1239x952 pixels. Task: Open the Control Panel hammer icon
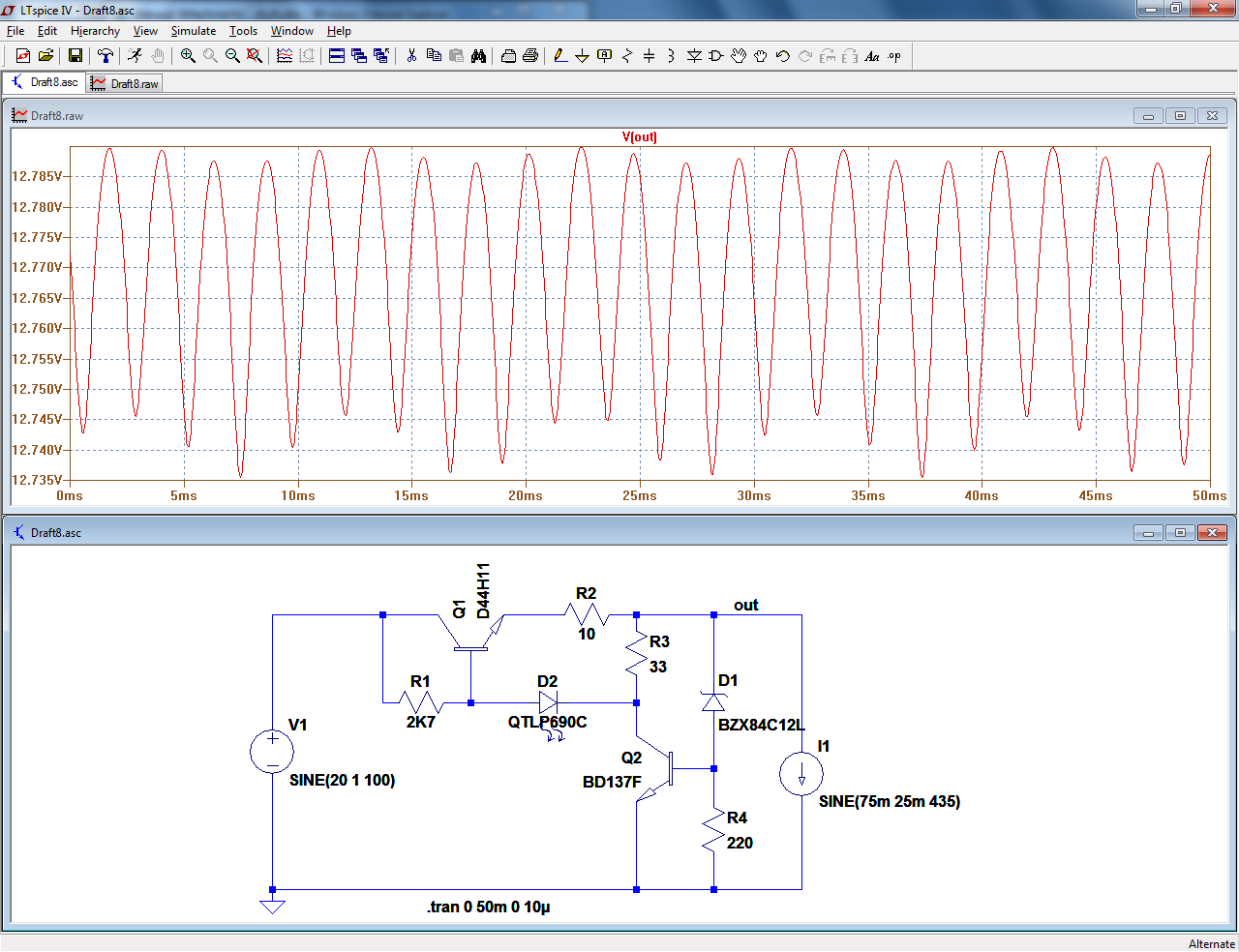[106, 56]
